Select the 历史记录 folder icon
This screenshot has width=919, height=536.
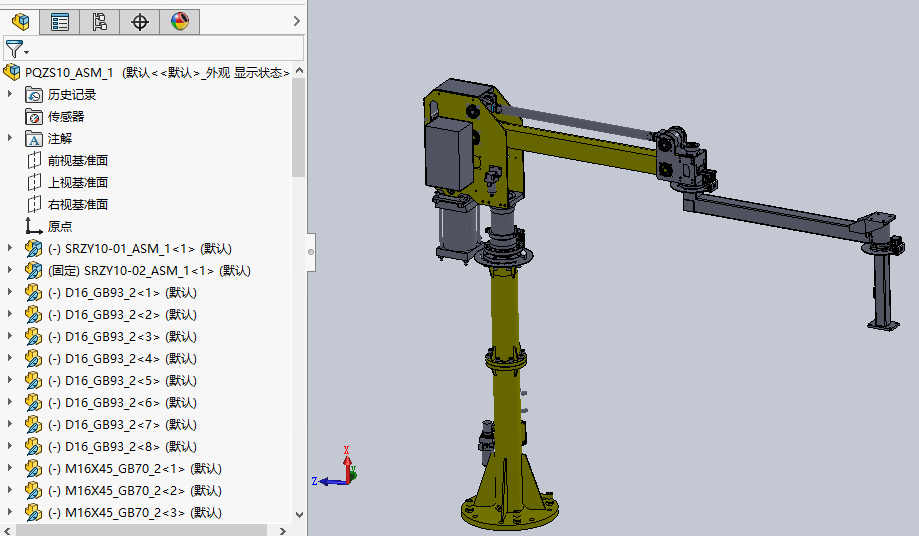click(x=34, y=94)
